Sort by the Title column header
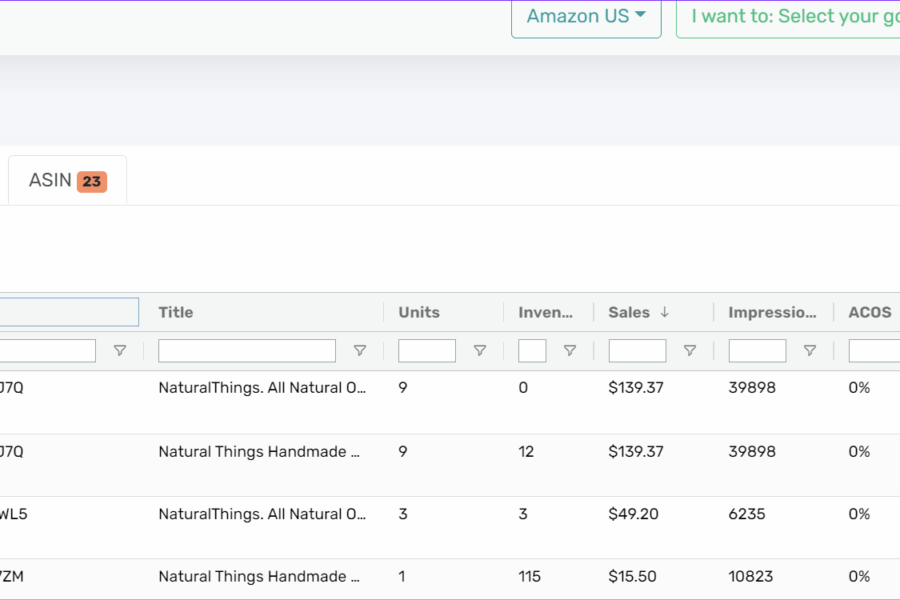This screenshot has height=600, width=900. coord(176,312)
